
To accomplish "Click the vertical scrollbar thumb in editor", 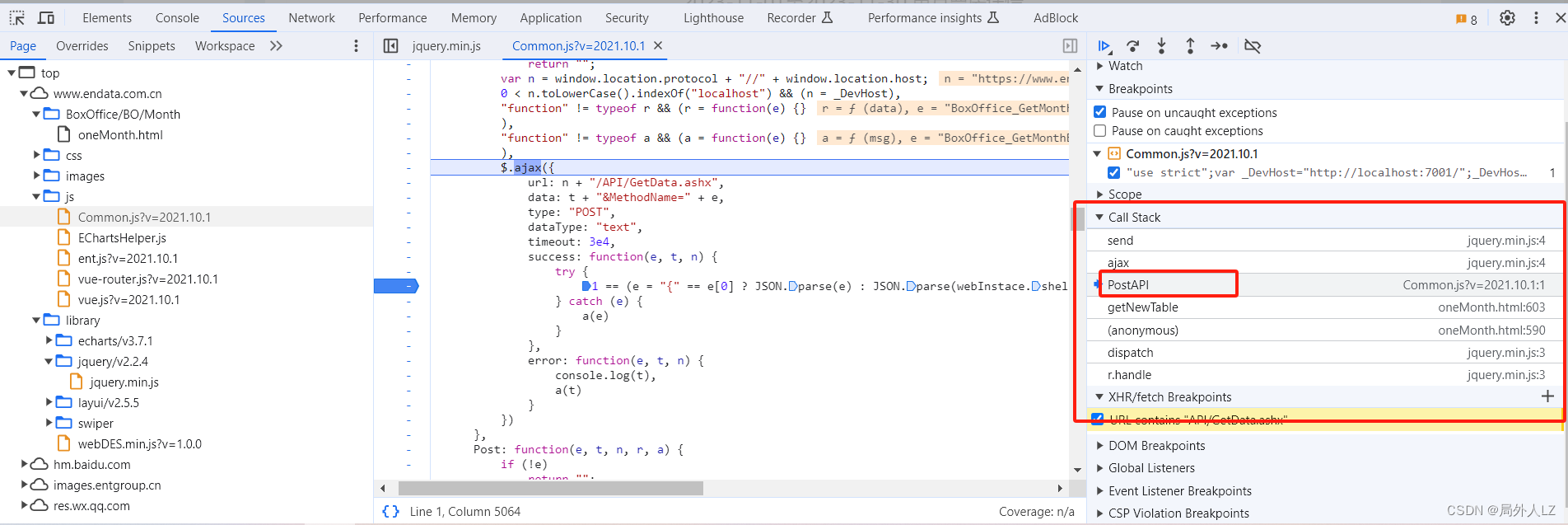I will (1077, 219).
